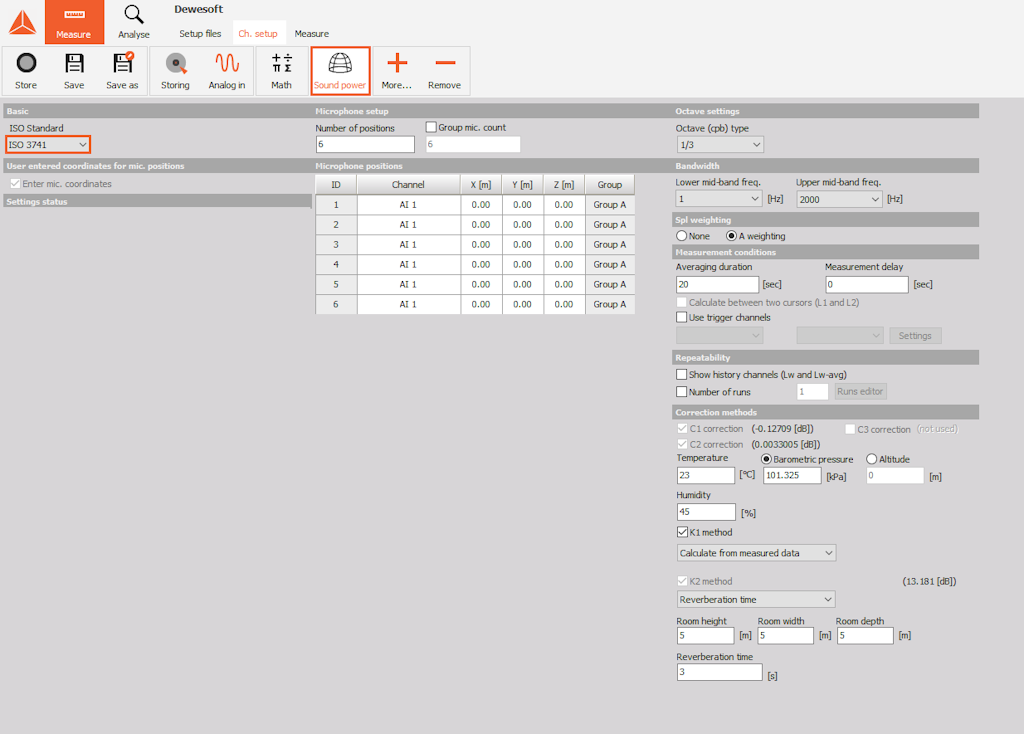Select AI 1 channel cell in row 6
This screenshot has height=734, width=1024.
click(x=408, y=304)
